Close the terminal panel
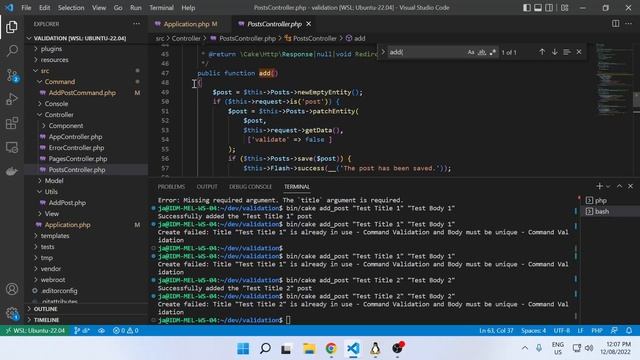 point(631,186)
